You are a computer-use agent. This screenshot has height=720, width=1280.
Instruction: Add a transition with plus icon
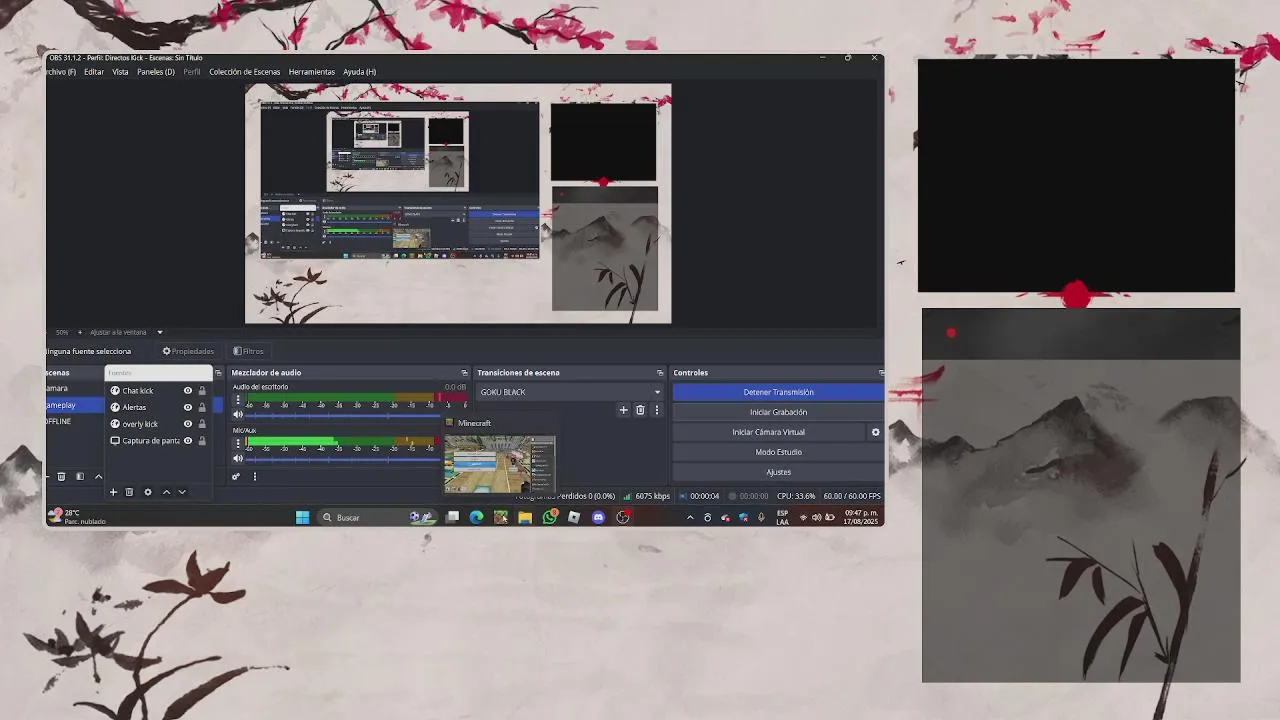pos(624,410)
